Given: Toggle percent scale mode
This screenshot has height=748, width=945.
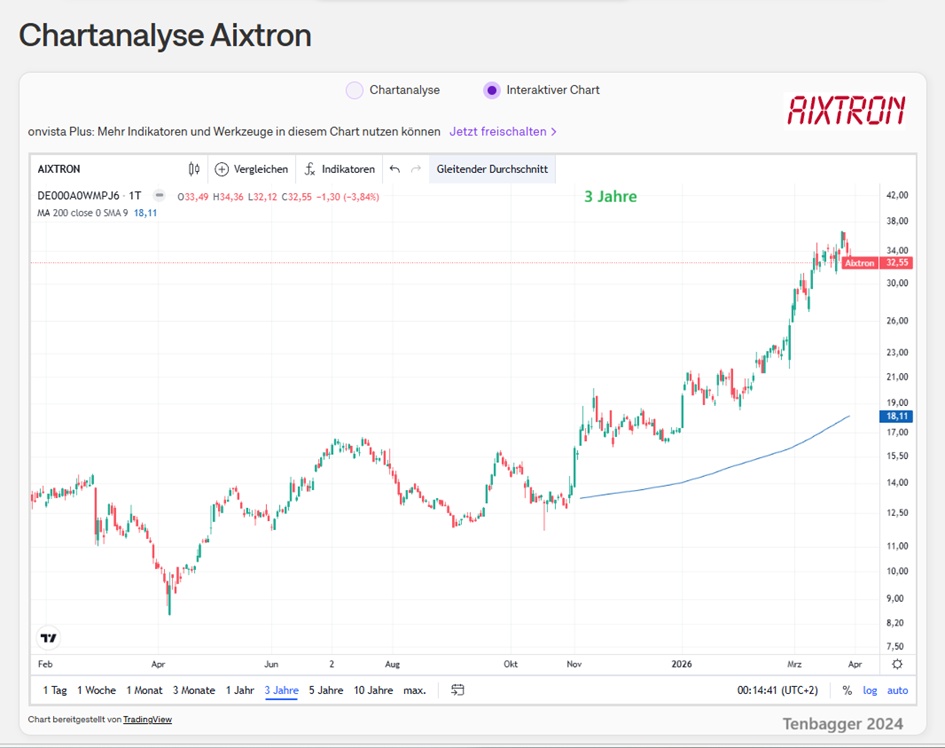Looking at the screenshot, I should 847,690.
